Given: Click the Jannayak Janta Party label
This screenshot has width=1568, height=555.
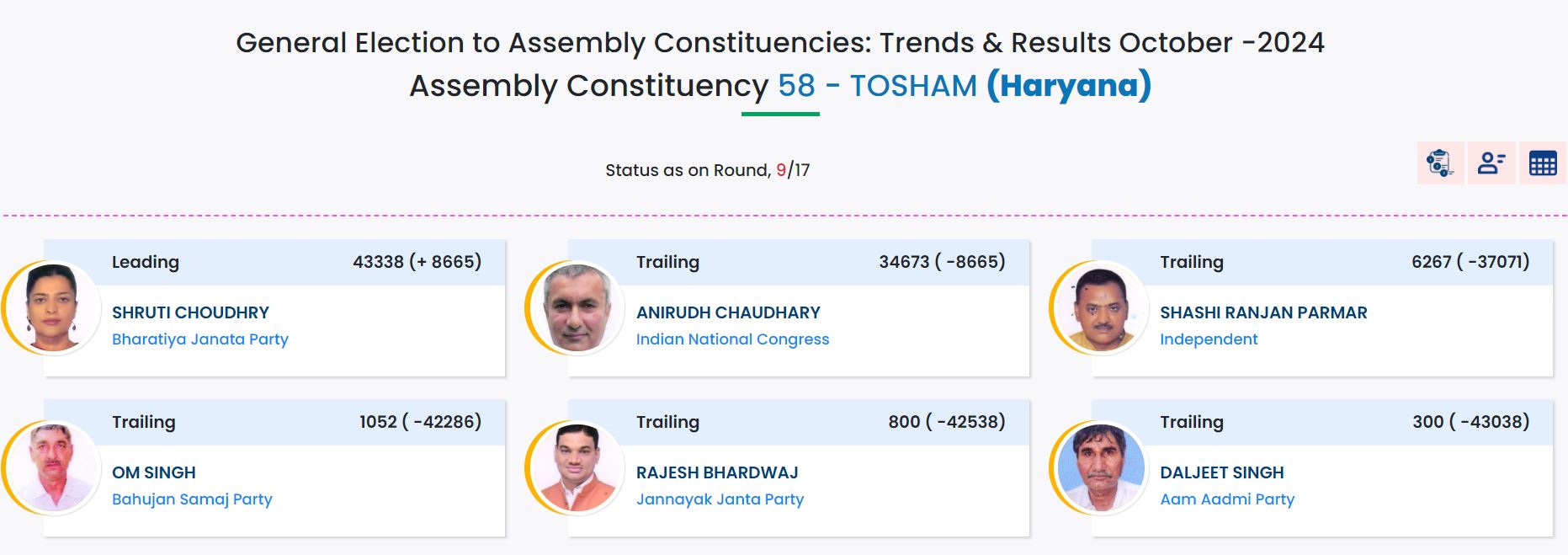Looking at the screenshot, I should point(720,499).
